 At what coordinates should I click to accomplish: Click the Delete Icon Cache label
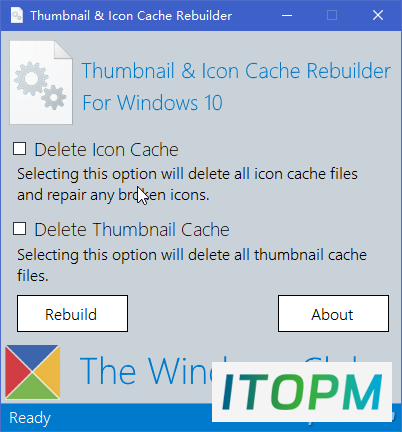point(106,149)
